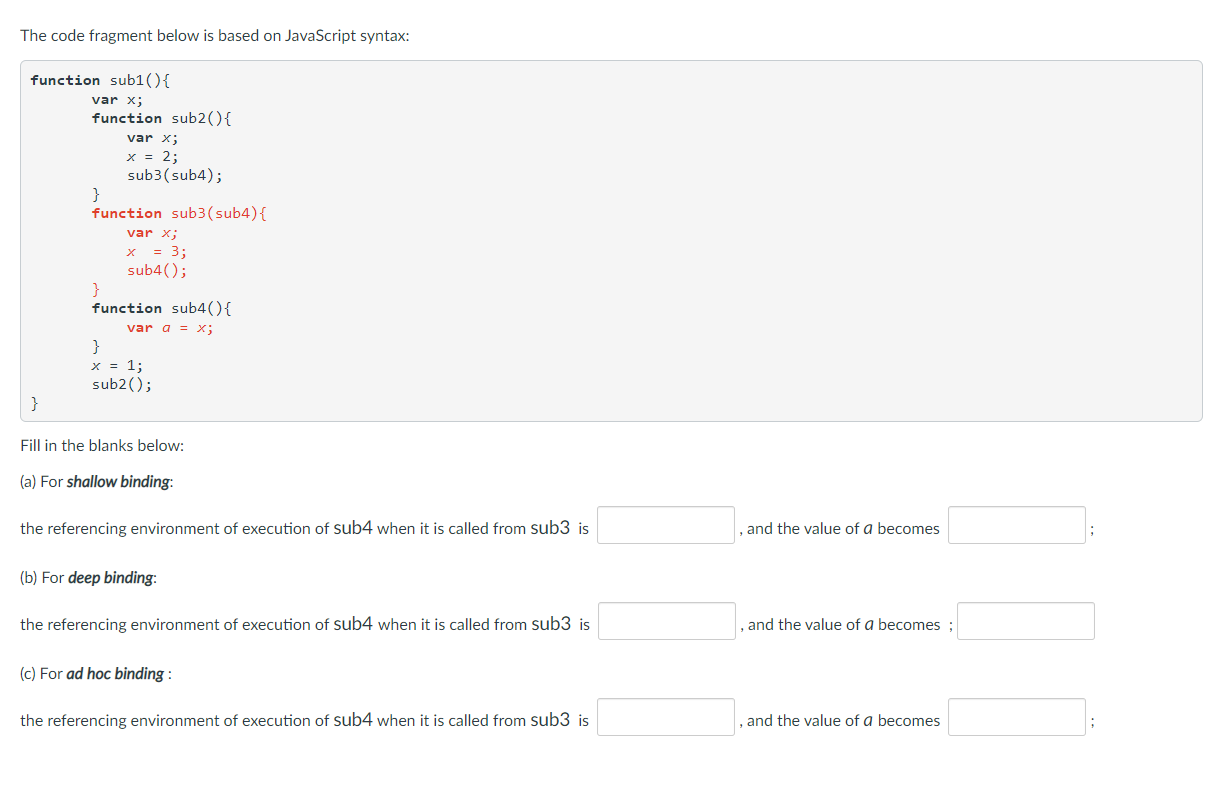
Task: Click the sub2() call at end of sub1
Action: click(120, 384)
